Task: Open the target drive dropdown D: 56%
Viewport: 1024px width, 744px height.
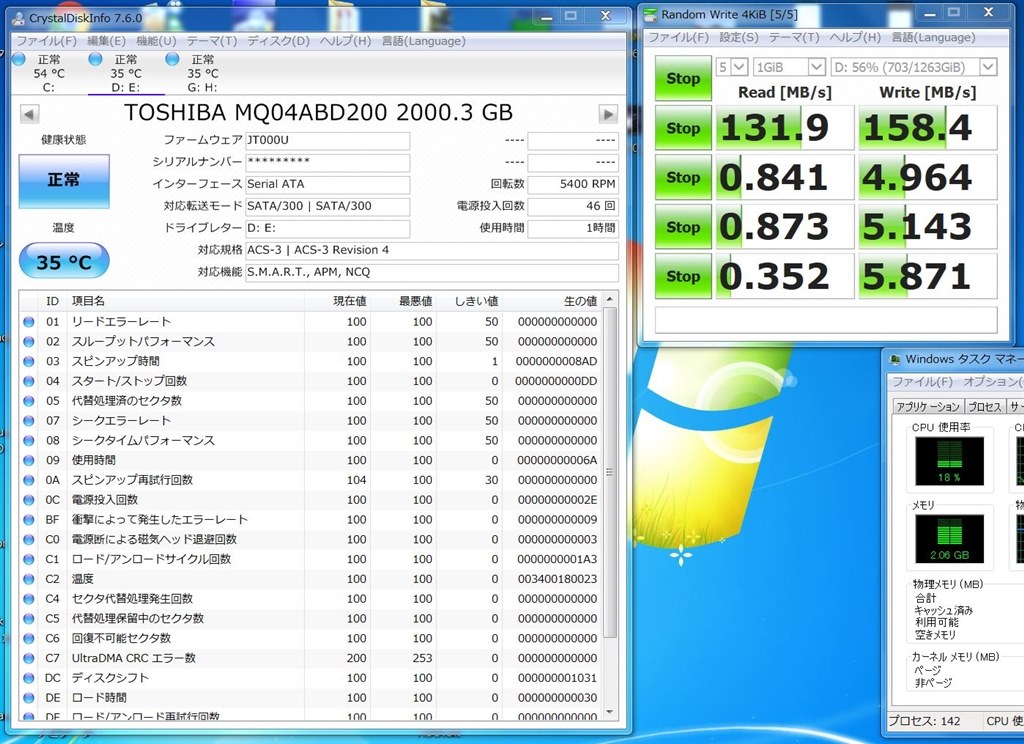Action: [914, 67]
